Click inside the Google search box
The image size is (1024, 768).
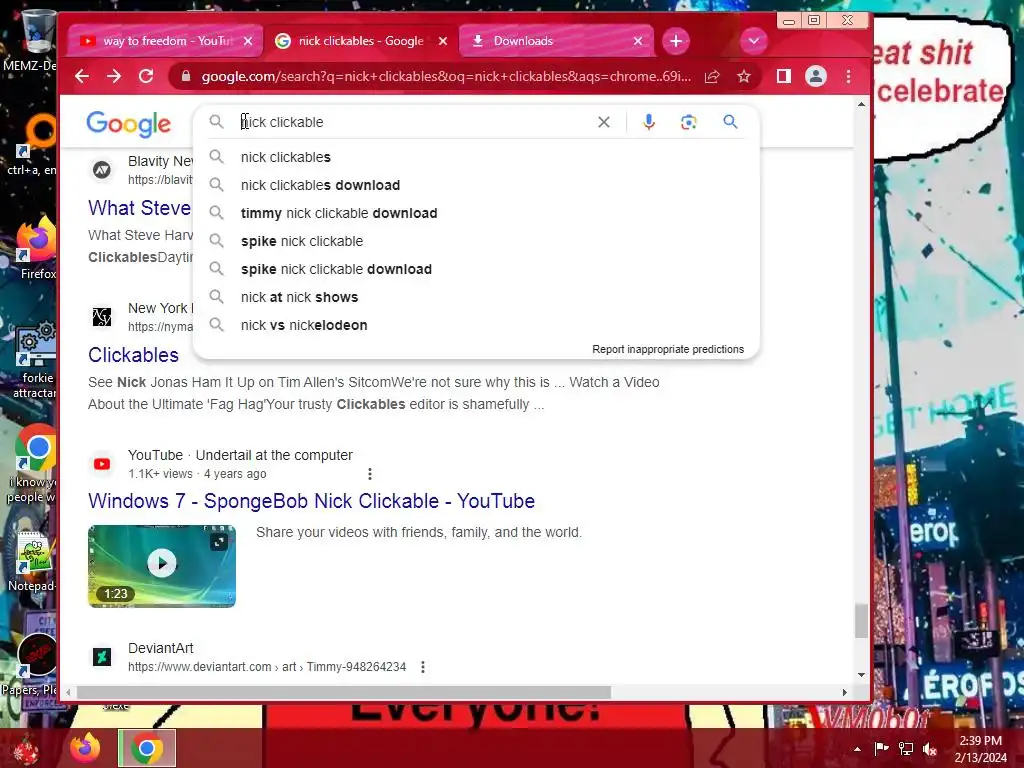tap(411, 122)
